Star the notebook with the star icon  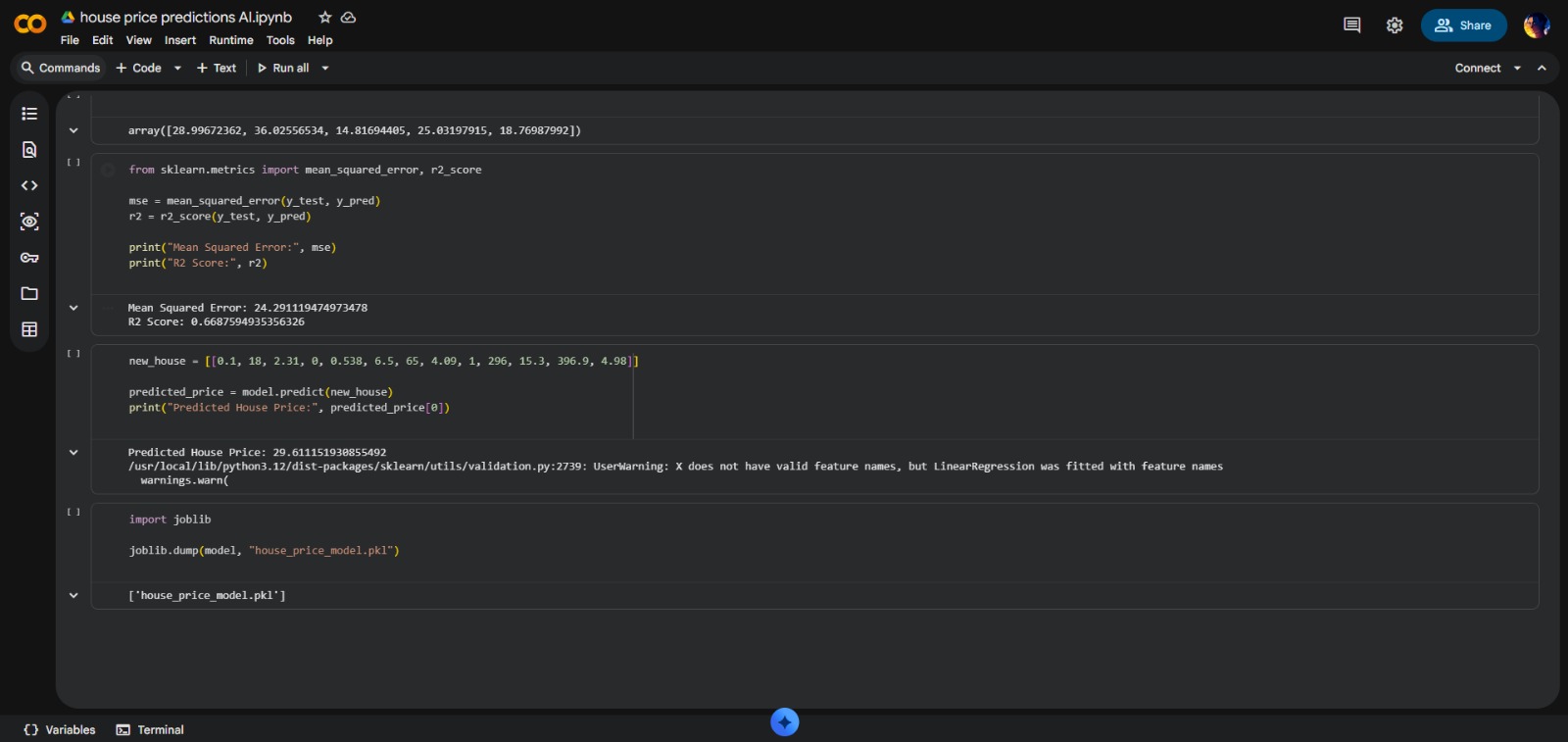(x=325, y=18)
